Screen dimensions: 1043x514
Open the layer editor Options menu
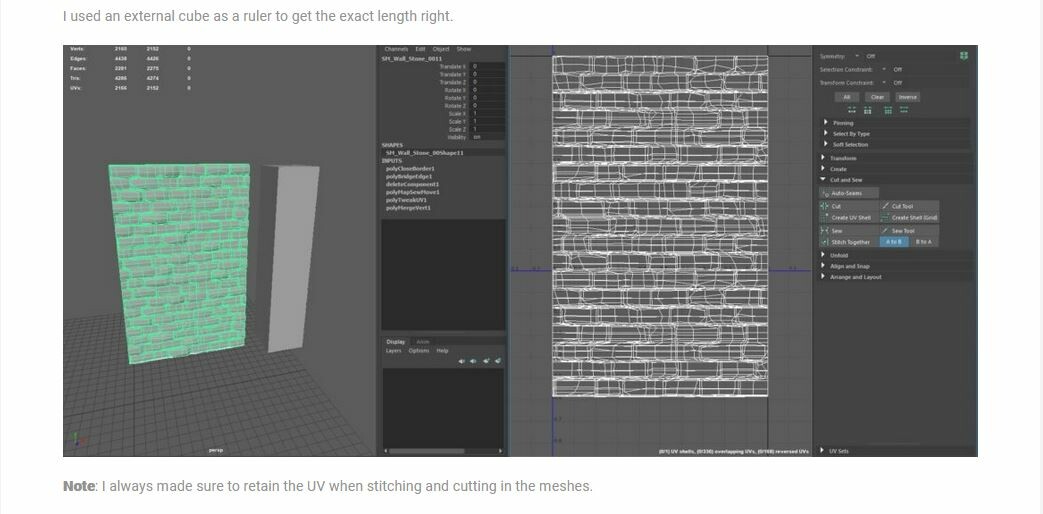(419, 350)
